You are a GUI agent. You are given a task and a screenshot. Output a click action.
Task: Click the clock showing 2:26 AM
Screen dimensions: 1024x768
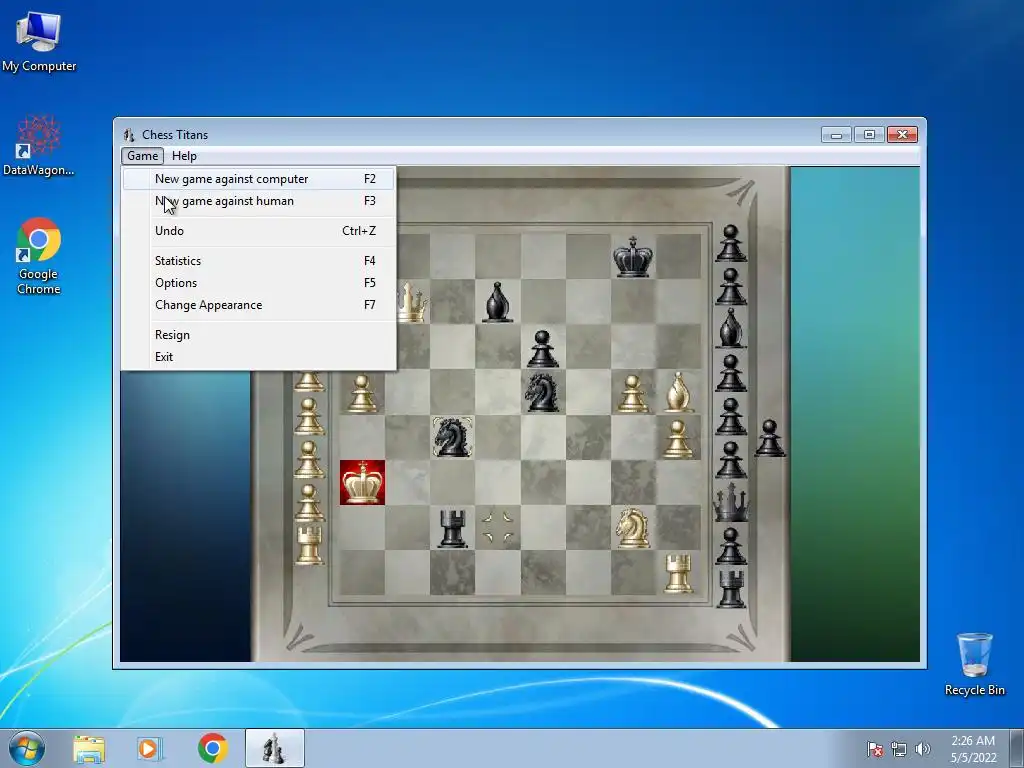973,749
